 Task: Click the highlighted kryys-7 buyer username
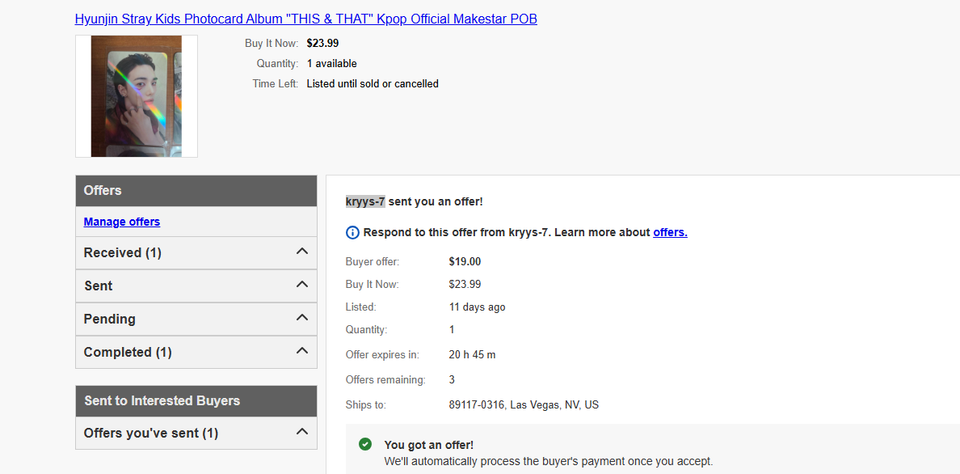[x=366, y=201]
